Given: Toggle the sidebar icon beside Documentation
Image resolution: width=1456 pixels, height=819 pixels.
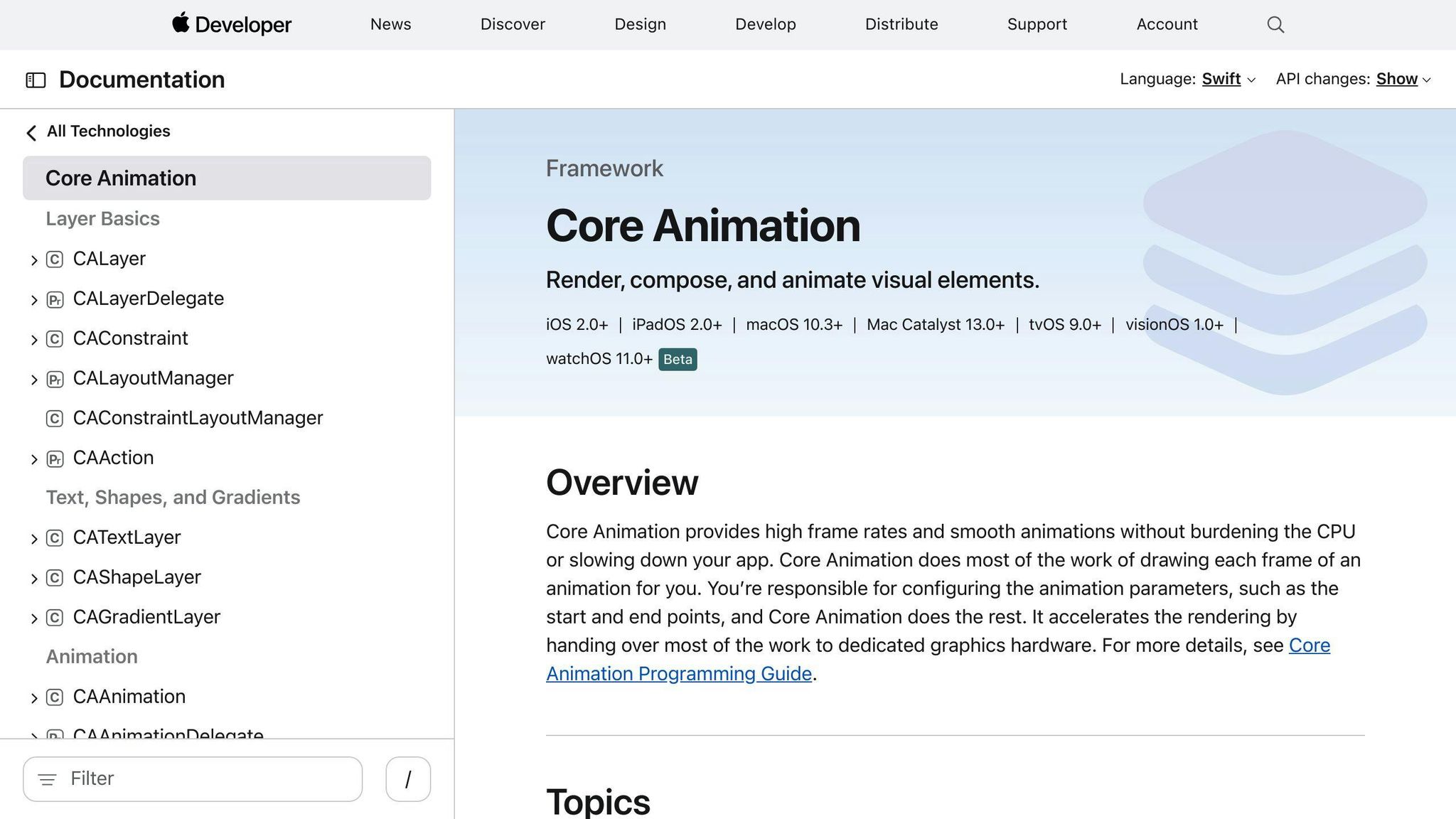Looking at the screenshot, I should click(x=36, y=80).
